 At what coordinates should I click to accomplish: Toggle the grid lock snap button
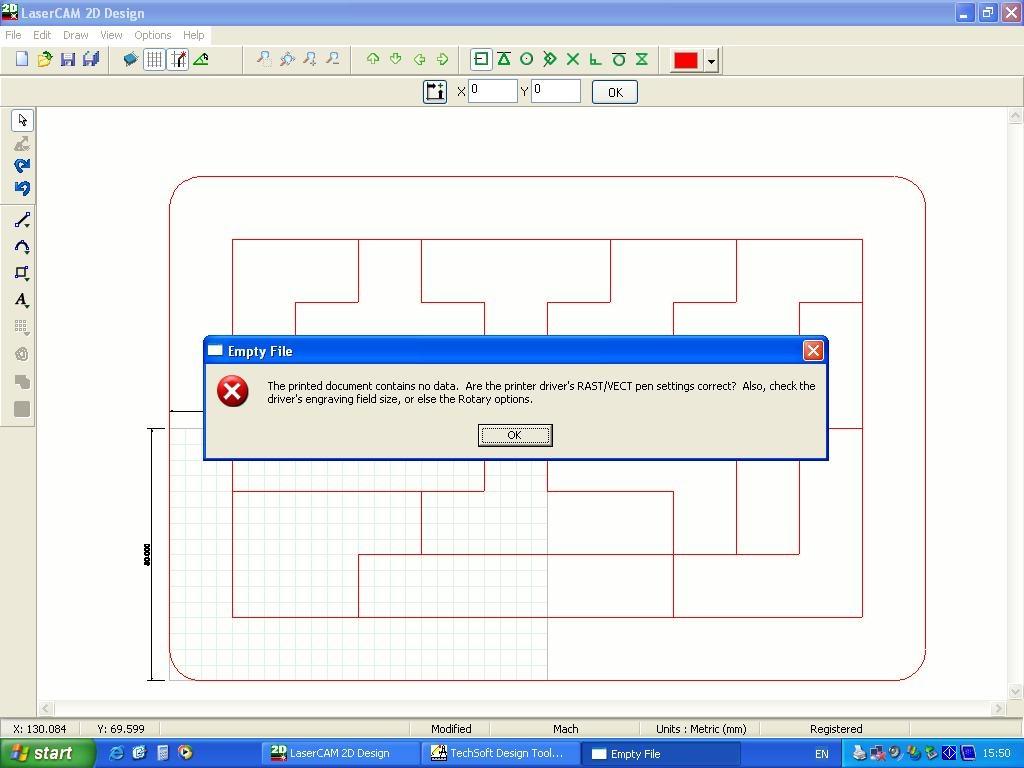[178, 60]
